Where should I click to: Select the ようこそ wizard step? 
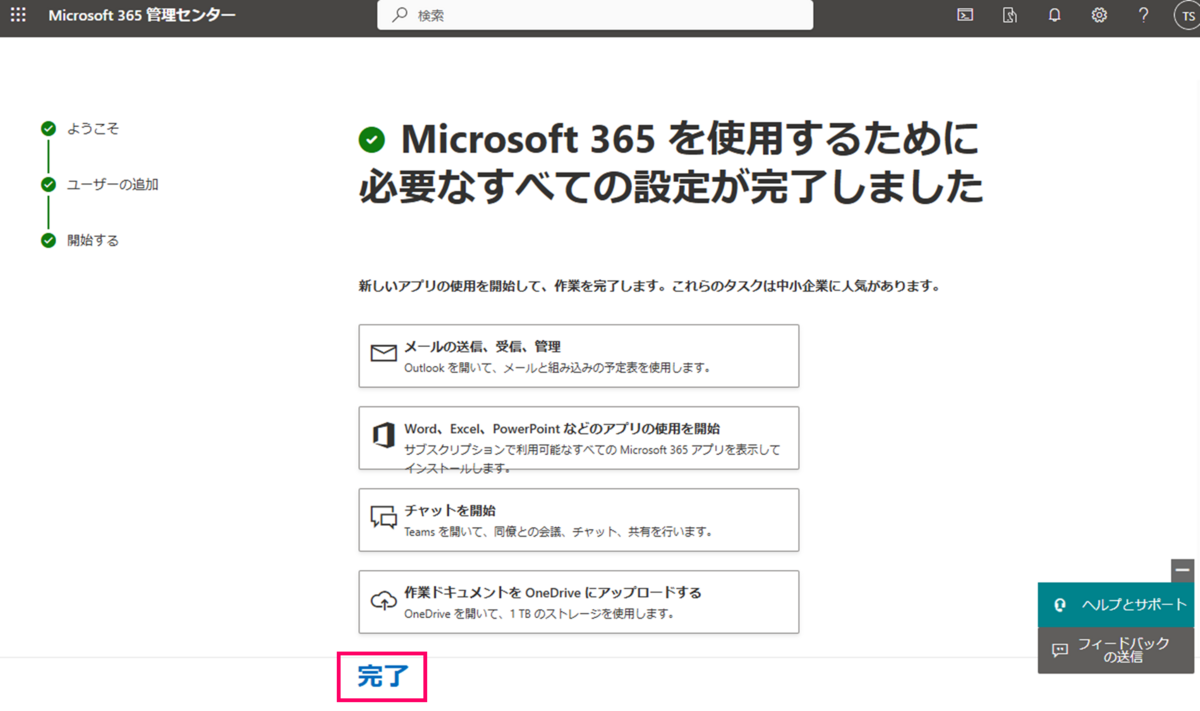point(93,129)
